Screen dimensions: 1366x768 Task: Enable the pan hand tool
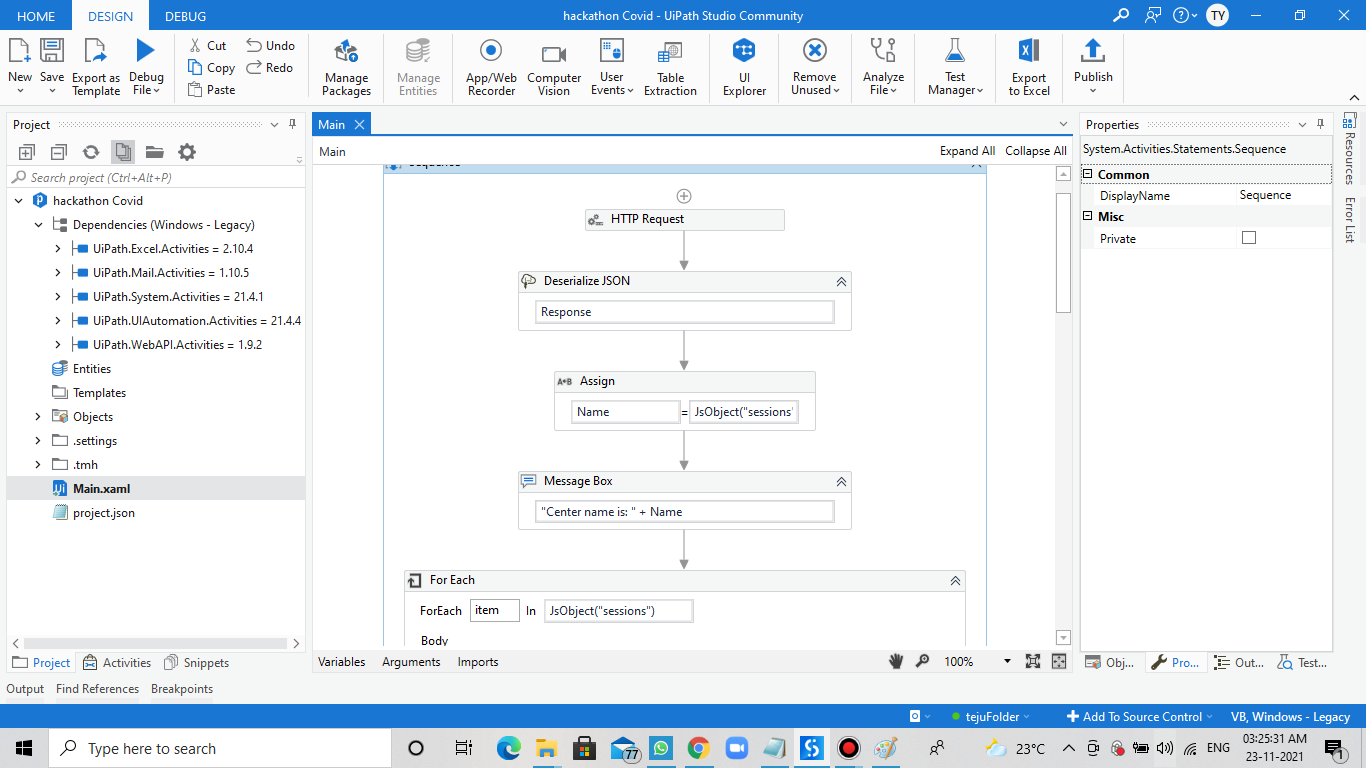[x=896, y=662]
